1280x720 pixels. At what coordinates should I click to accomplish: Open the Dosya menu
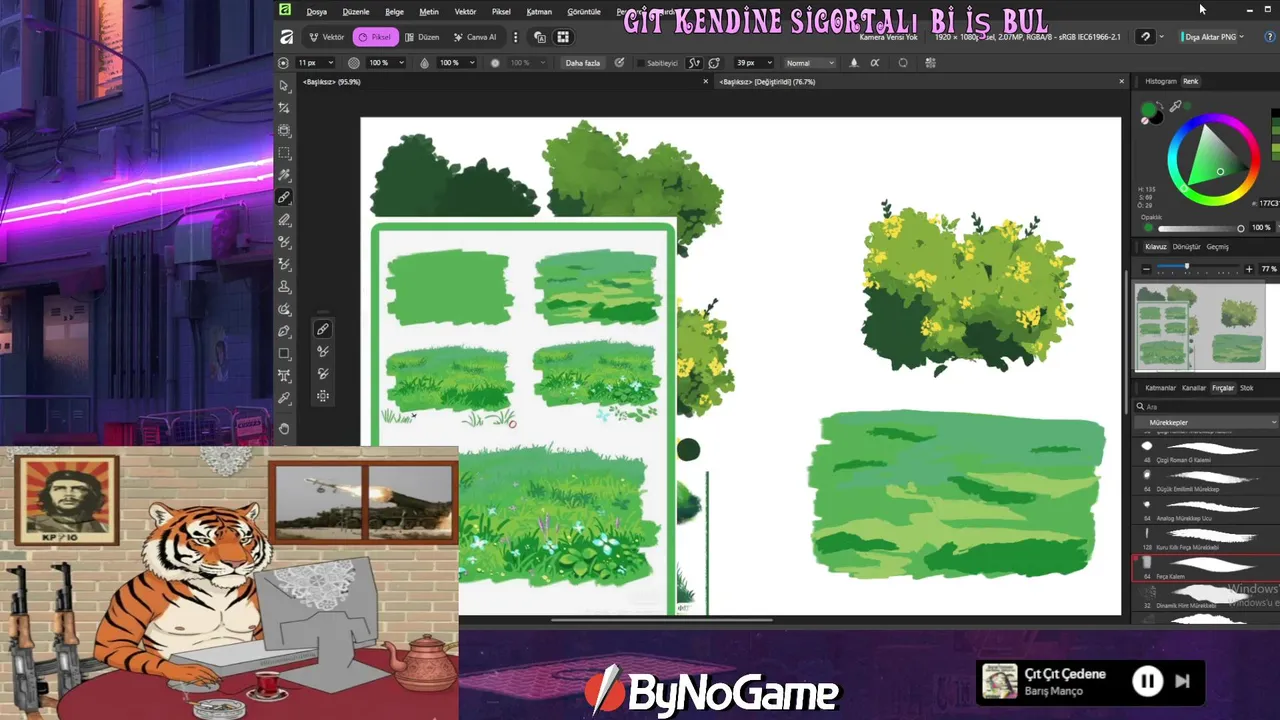317,12
